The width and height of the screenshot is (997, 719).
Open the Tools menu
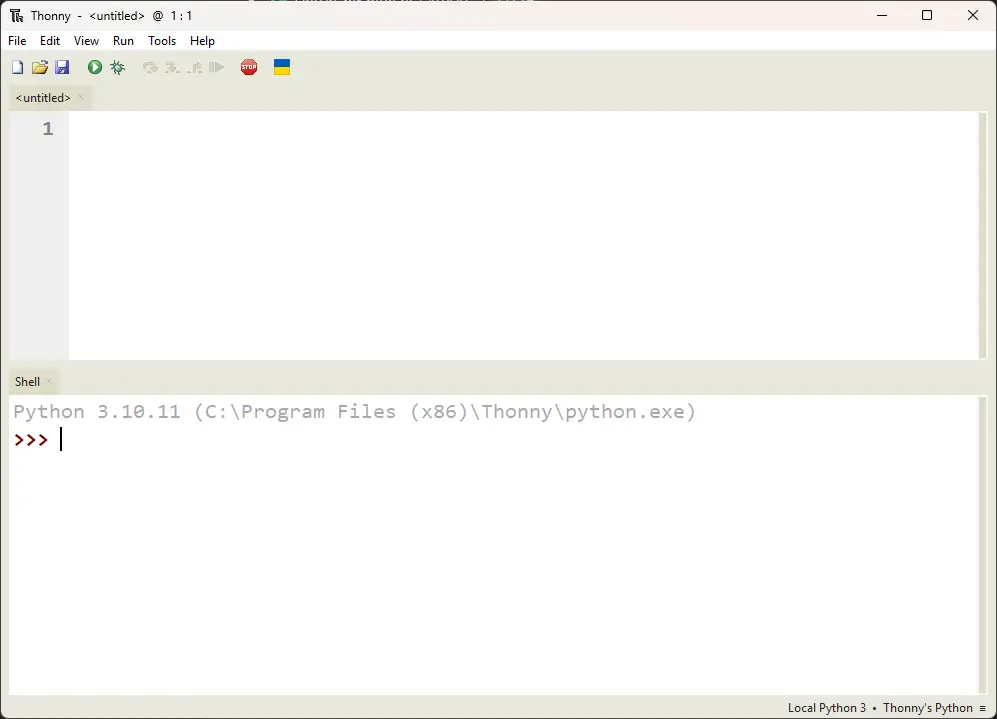tap(162, 41)
